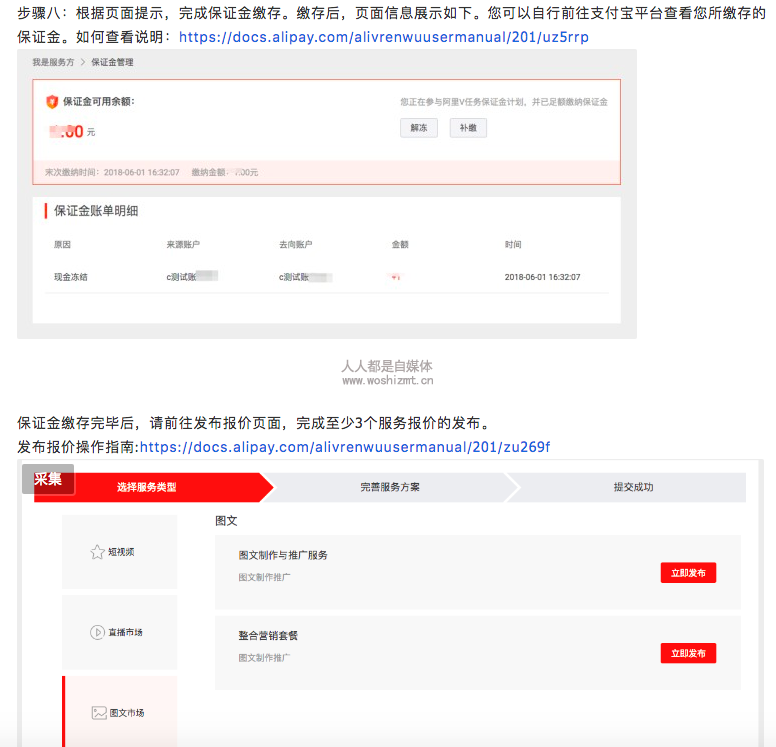Click the play icon for 直播市场
Viewport: 776px width, 747px height.
point(97,632)
